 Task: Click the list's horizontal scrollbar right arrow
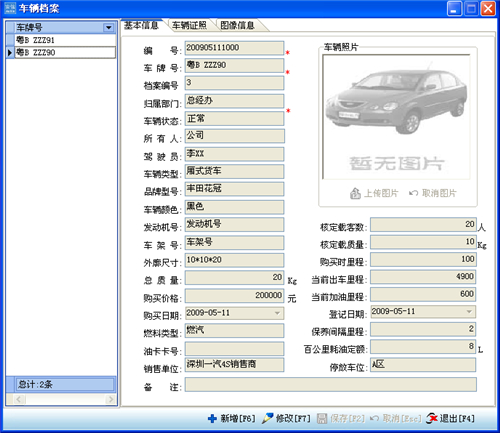tap(111, 399)
